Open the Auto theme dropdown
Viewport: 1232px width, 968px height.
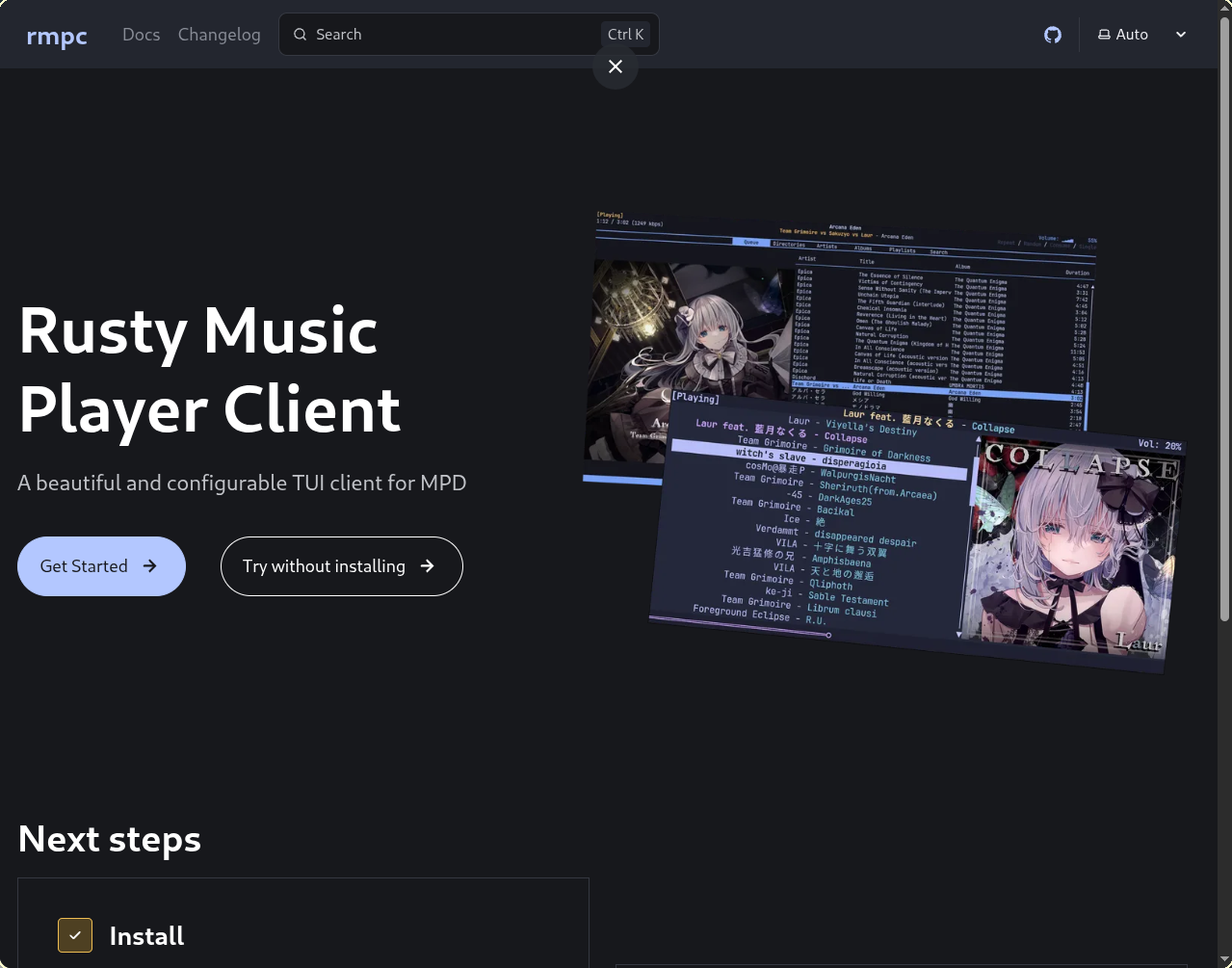pyautogui.click(x=1142, y=35)
